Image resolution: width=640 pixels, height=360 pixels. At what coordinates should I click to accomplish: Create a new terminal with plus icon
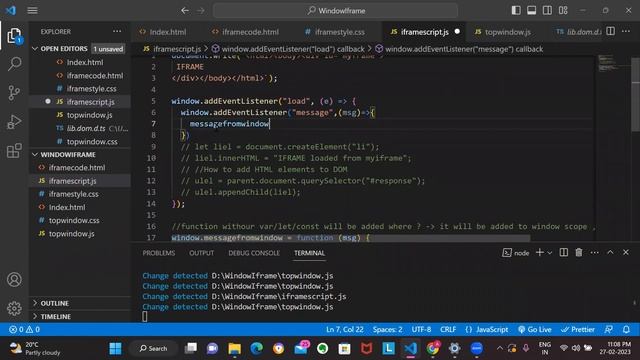pos(540,253)
